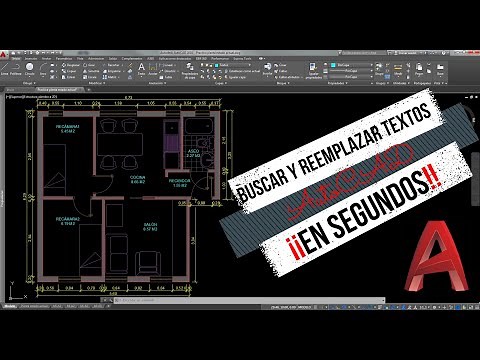Choose the Copiar modify command
The width and height of the screenshot is (480, 360).
[70, 71]
